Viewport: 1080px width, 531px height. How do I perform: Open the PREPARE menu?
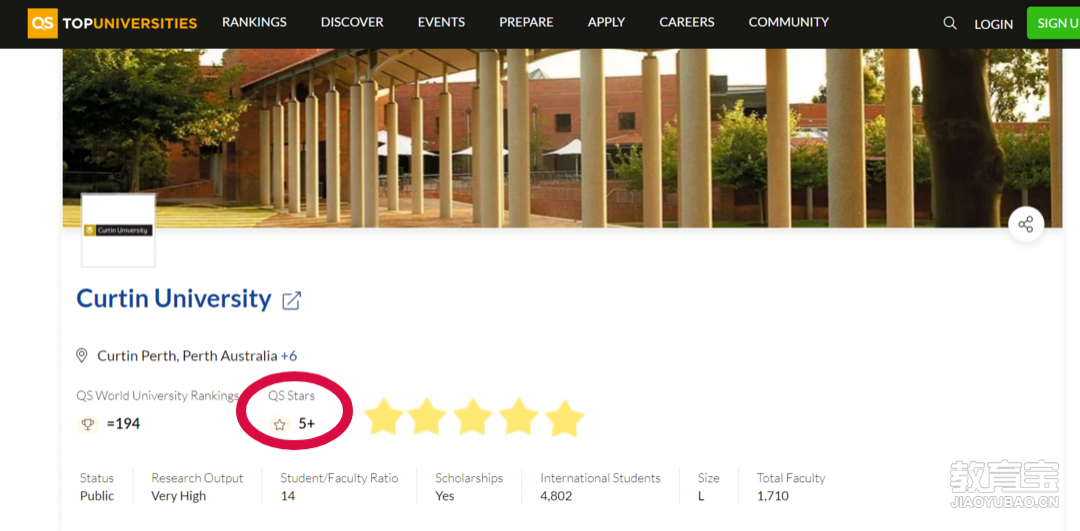526,22
